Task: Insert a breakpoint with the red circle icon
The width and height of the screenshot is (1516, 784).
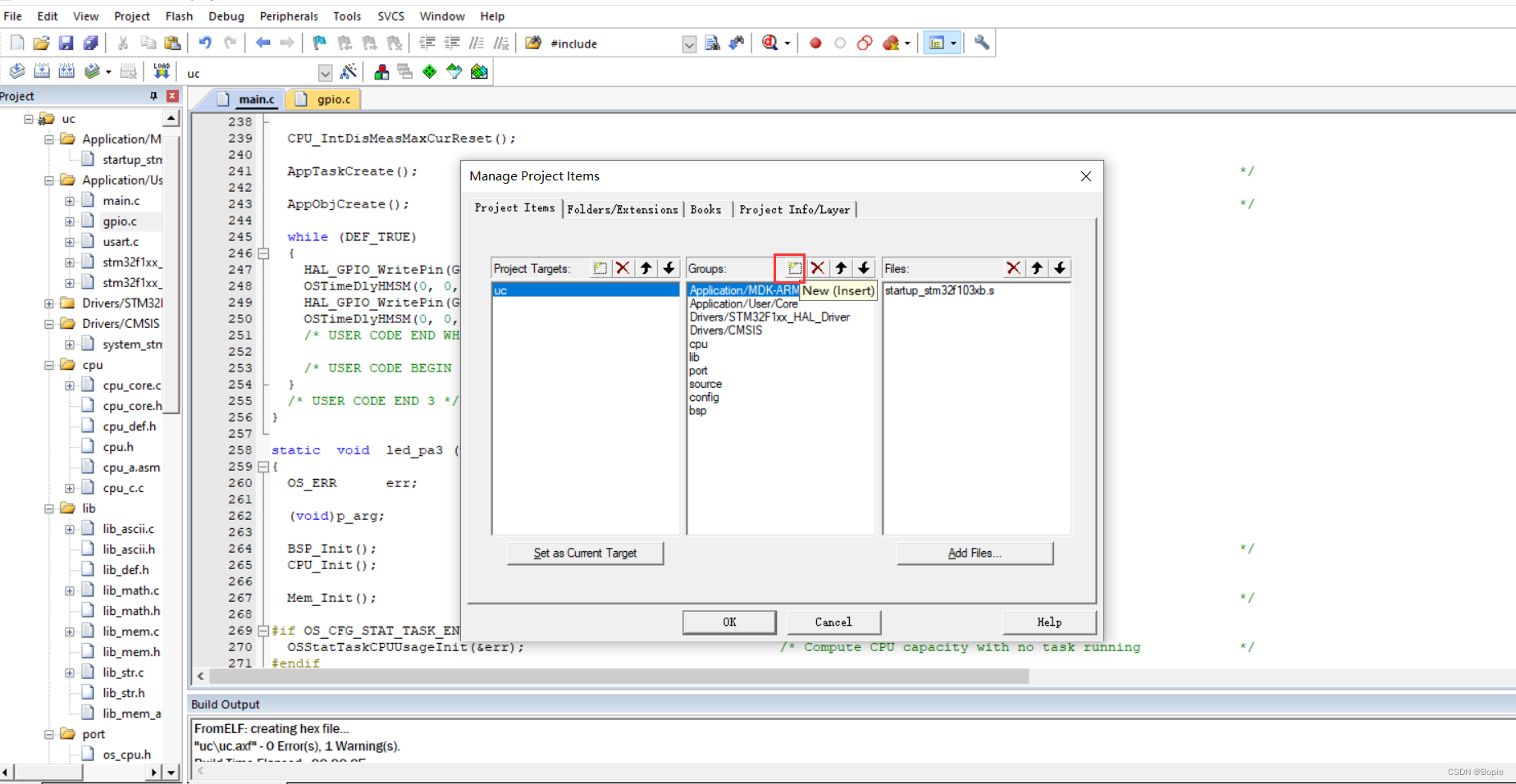Action: [x=815, y=43]
